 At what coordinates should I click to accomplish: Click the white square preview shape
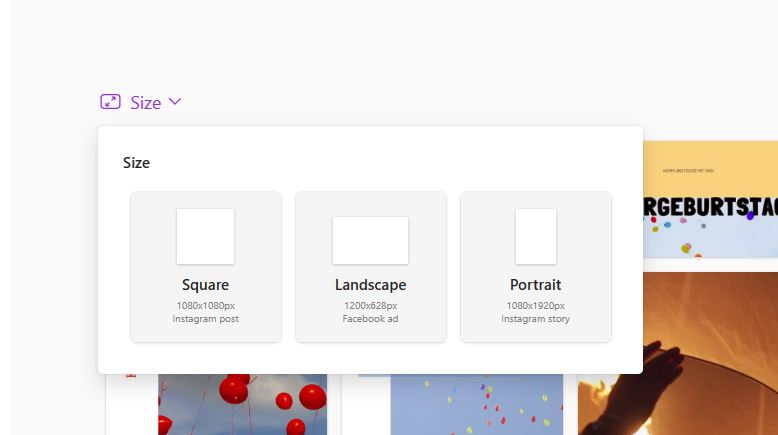click(x=205, y=236)
